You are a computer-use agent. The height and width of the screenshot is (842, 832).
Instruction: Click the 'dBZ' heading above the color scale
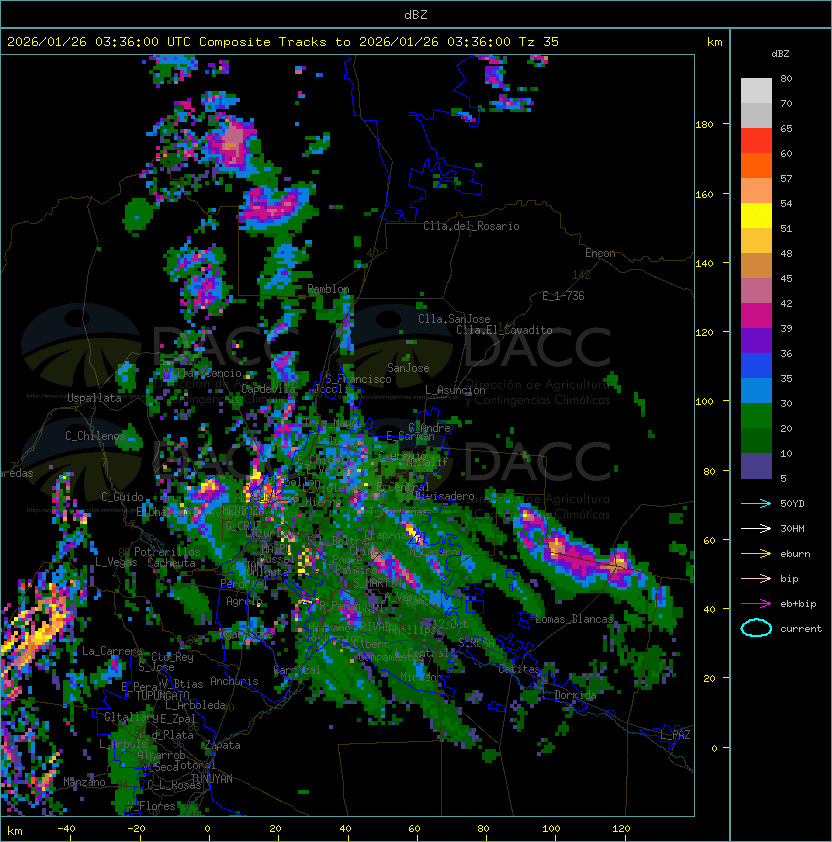pyautogui.click(x=780, y=54)
